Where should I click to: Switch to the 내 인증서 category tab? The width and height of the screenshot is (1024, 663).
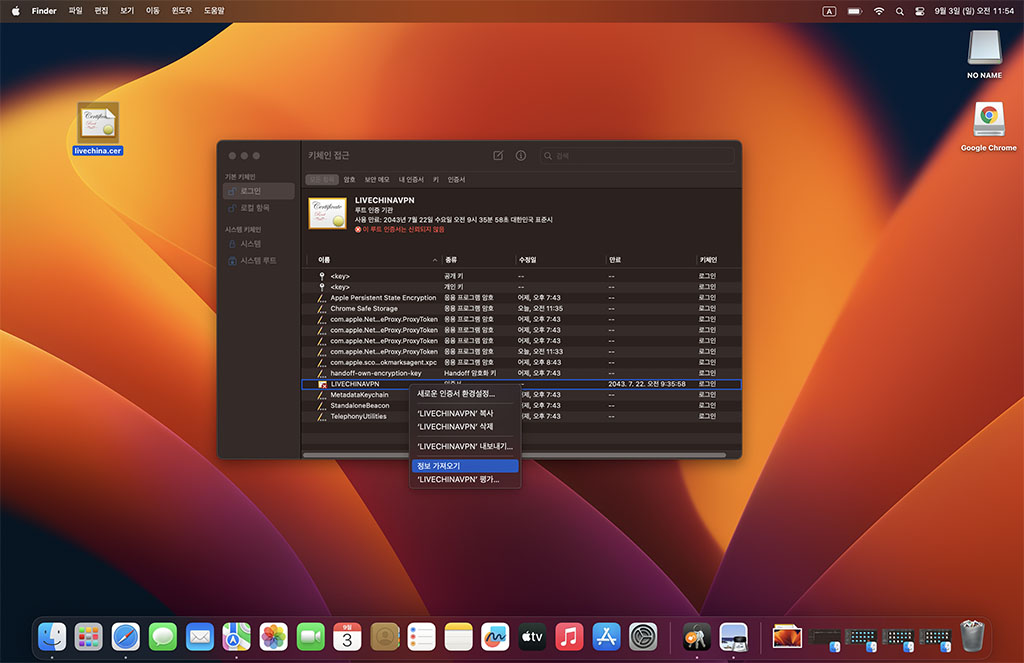(411, 180)
